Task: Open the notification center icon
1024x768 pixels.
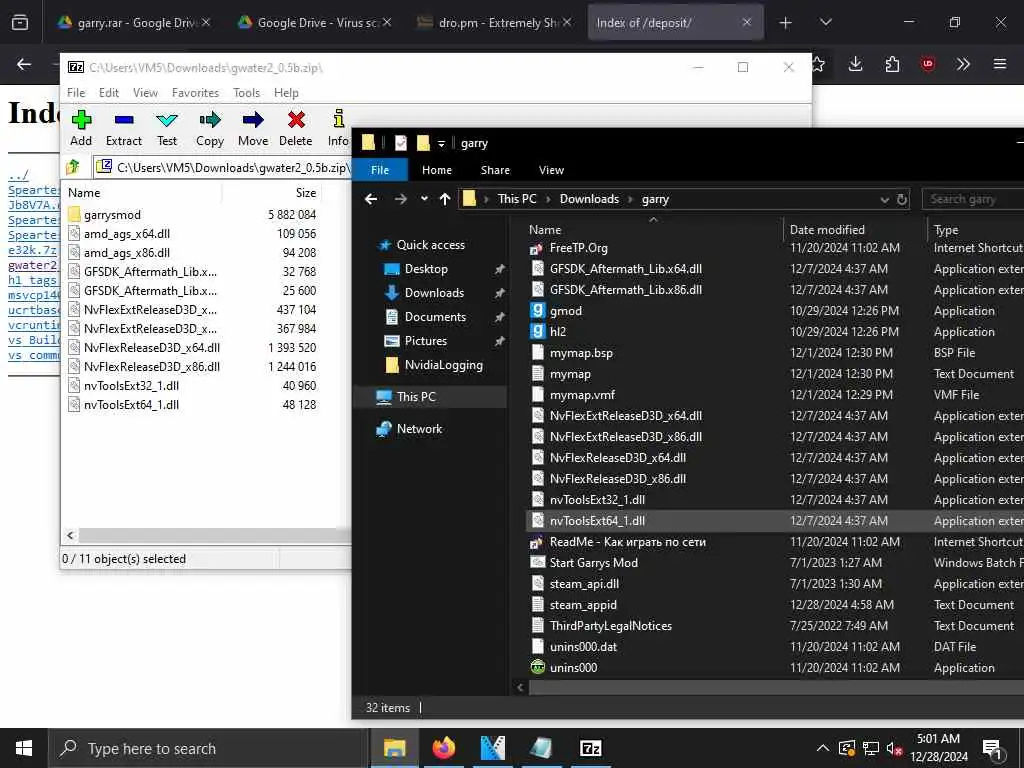Action: pos(993,749)
